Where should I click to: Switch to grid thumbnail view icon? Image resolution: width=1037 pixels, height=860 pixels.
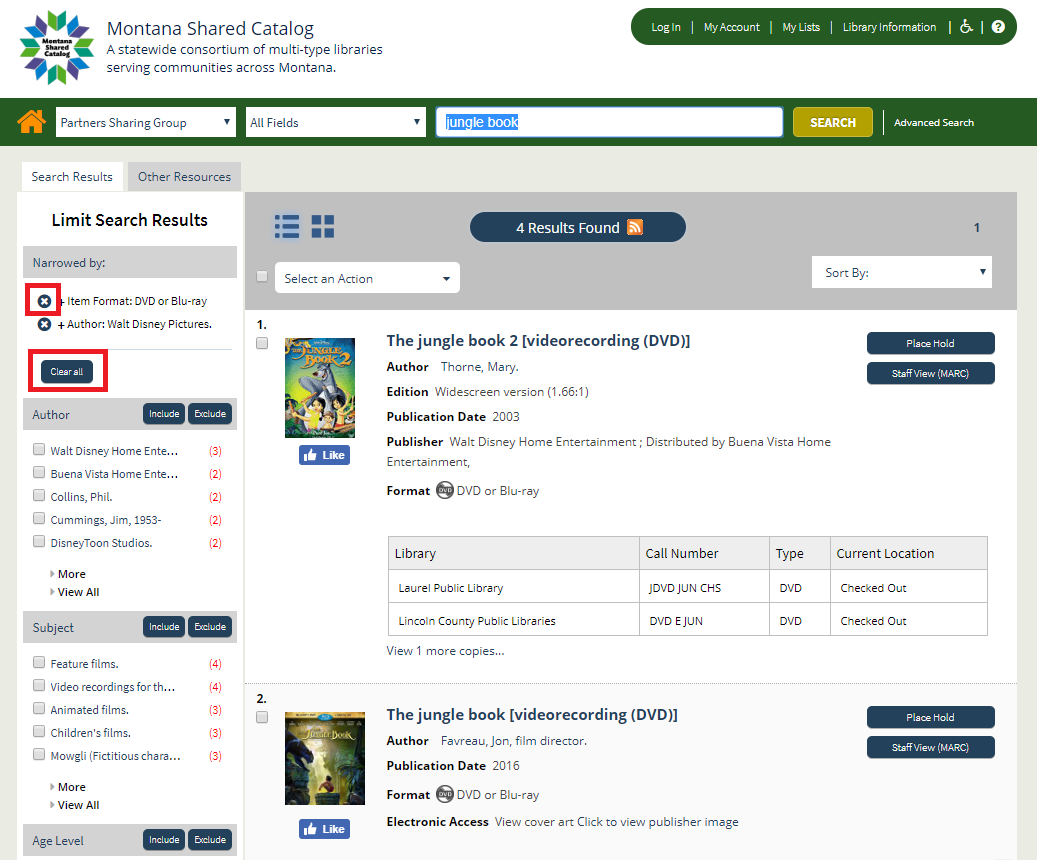(x=323, y=226)
